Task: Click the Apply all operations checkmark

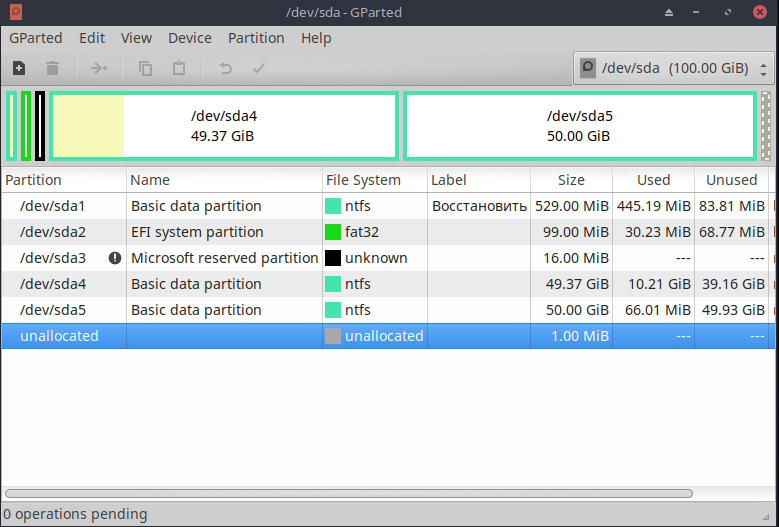Action: pyautogui.click(x=259, y=68)
